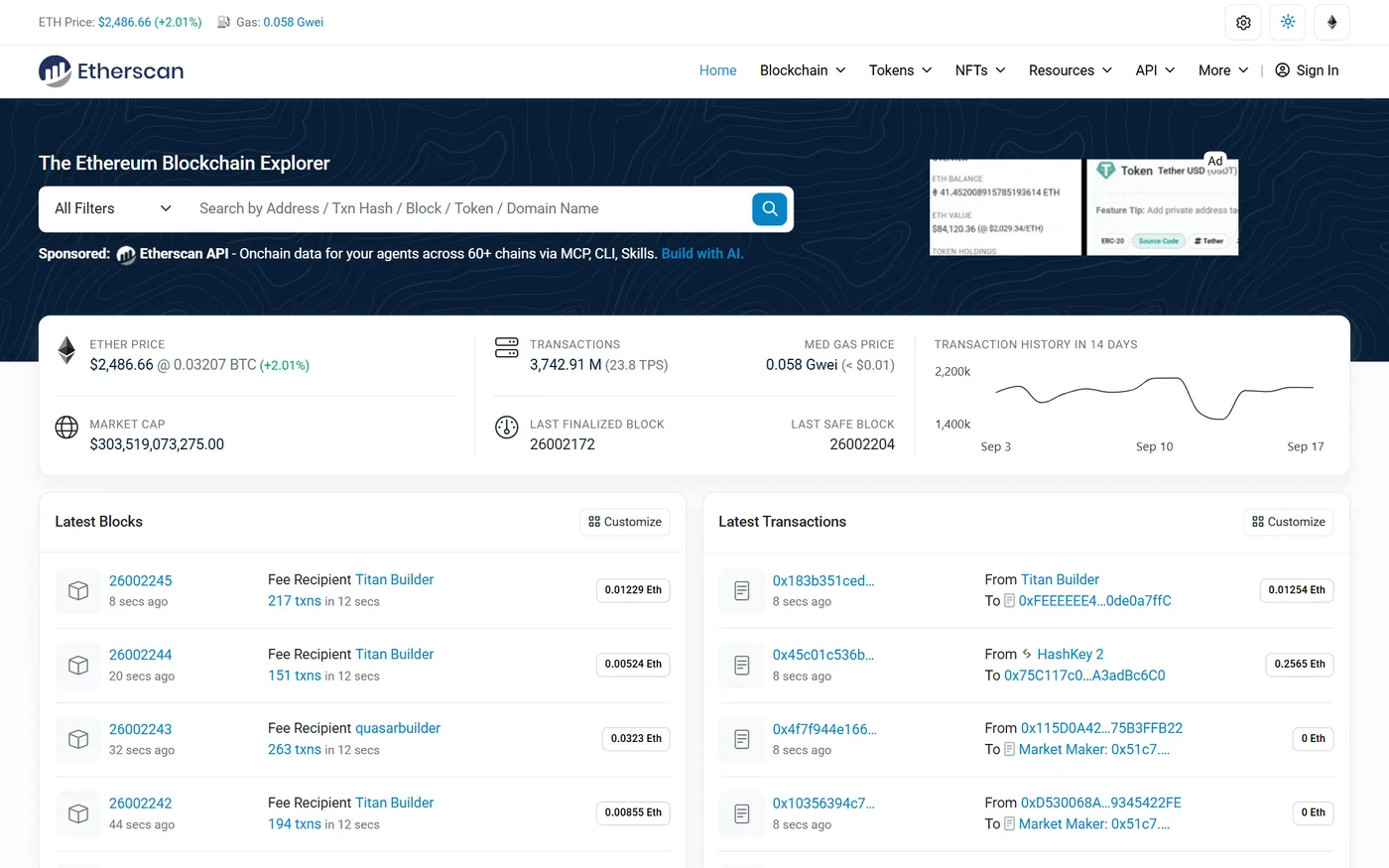1389x868 pixels.
Task: Click the Etherscan logo
Action: 111,70
